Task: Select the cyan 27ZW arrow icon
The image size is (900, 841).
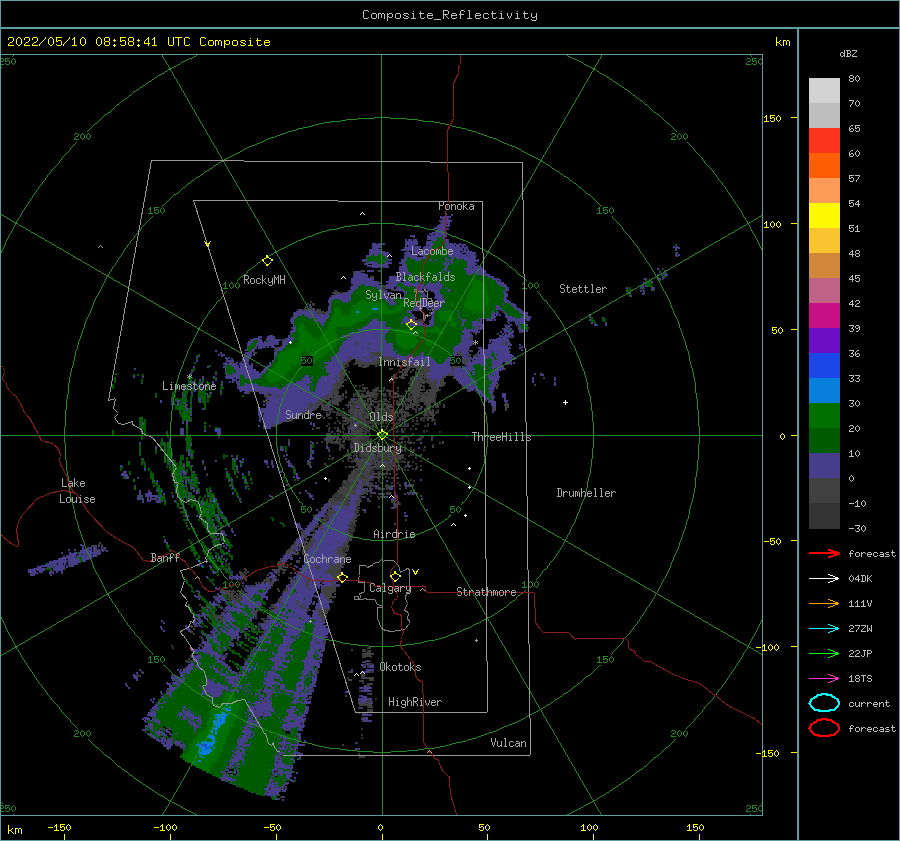Action: point(824,629)
